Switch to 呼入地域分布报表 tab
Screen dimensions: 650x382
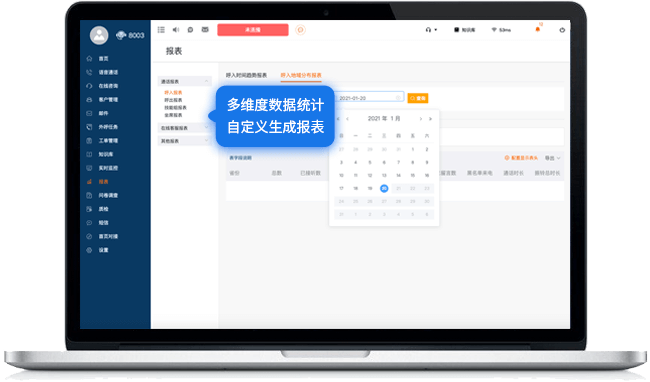coord(301,75)
